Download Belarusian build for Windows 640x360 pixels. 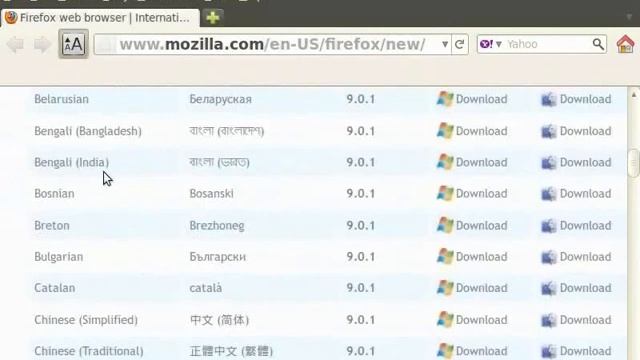click(472, 99)
